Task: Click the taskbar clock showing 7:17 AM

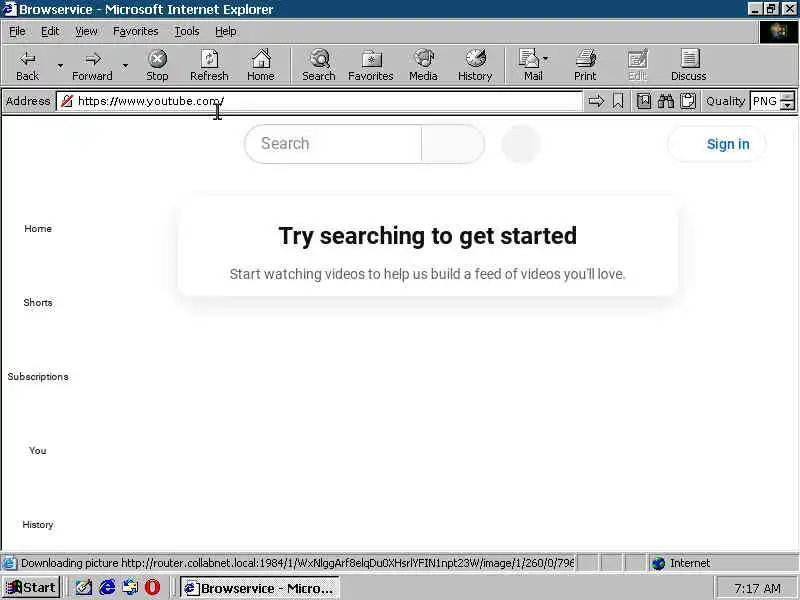Action: [x=757, y=588]
